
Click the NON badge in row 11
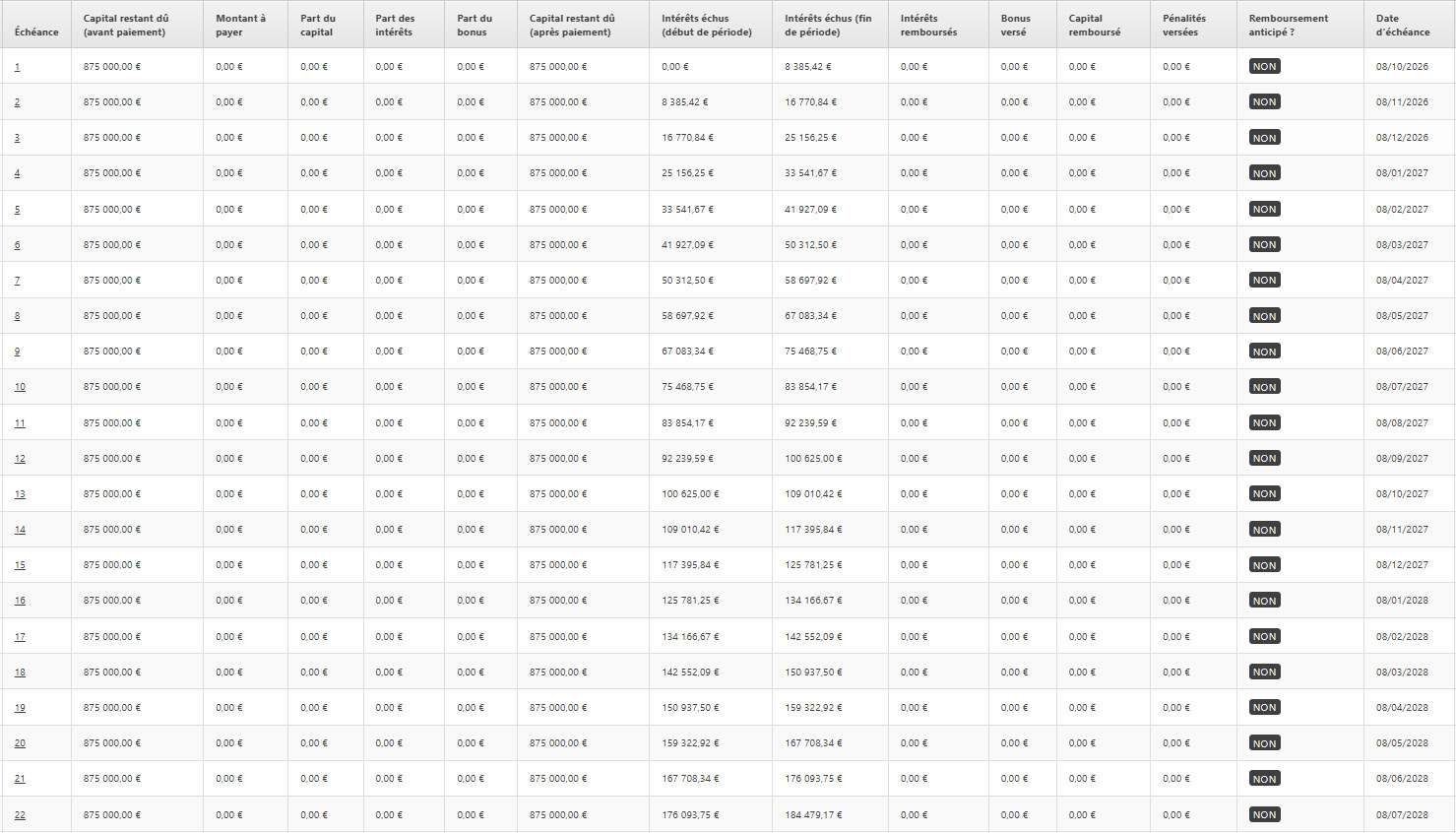pyautogui.click(x=1265, y=423)
